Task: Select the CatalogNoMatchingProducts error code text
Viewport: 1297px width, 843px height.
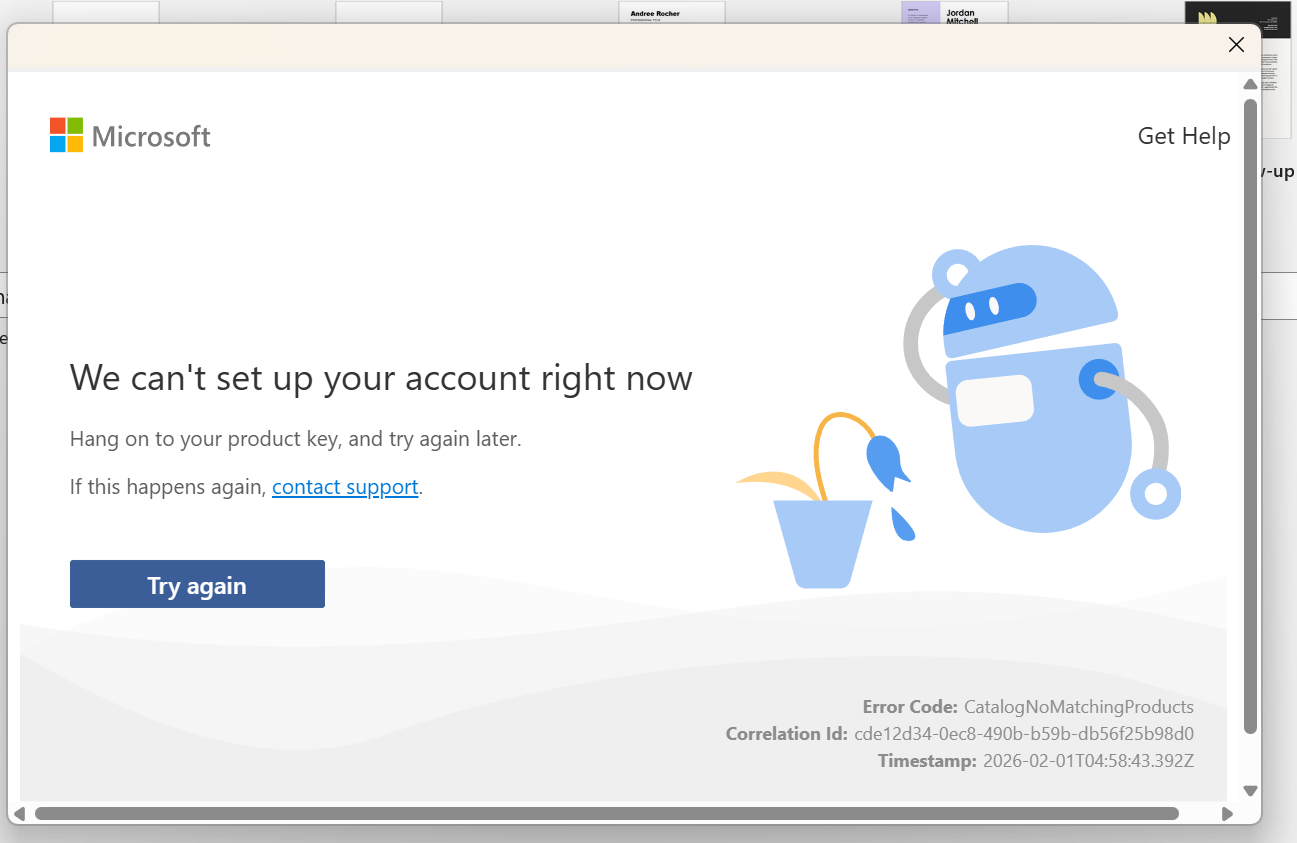Action: (x=1079, y=706)
